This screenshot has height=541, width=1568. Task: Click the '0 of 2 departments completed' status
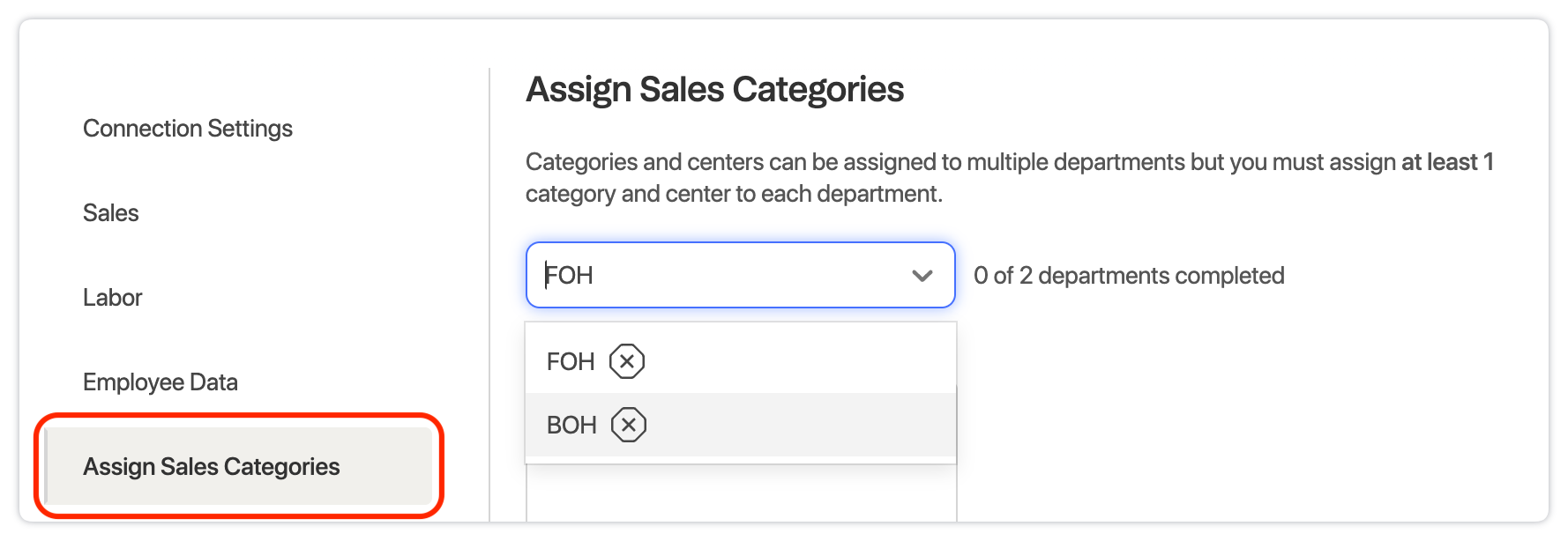[x=1129, y=276]
